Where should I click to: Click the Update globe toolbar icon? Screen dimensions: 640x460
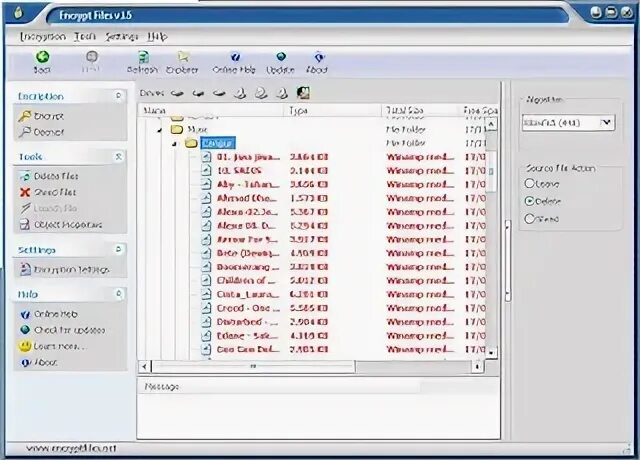tap(281, 57)
